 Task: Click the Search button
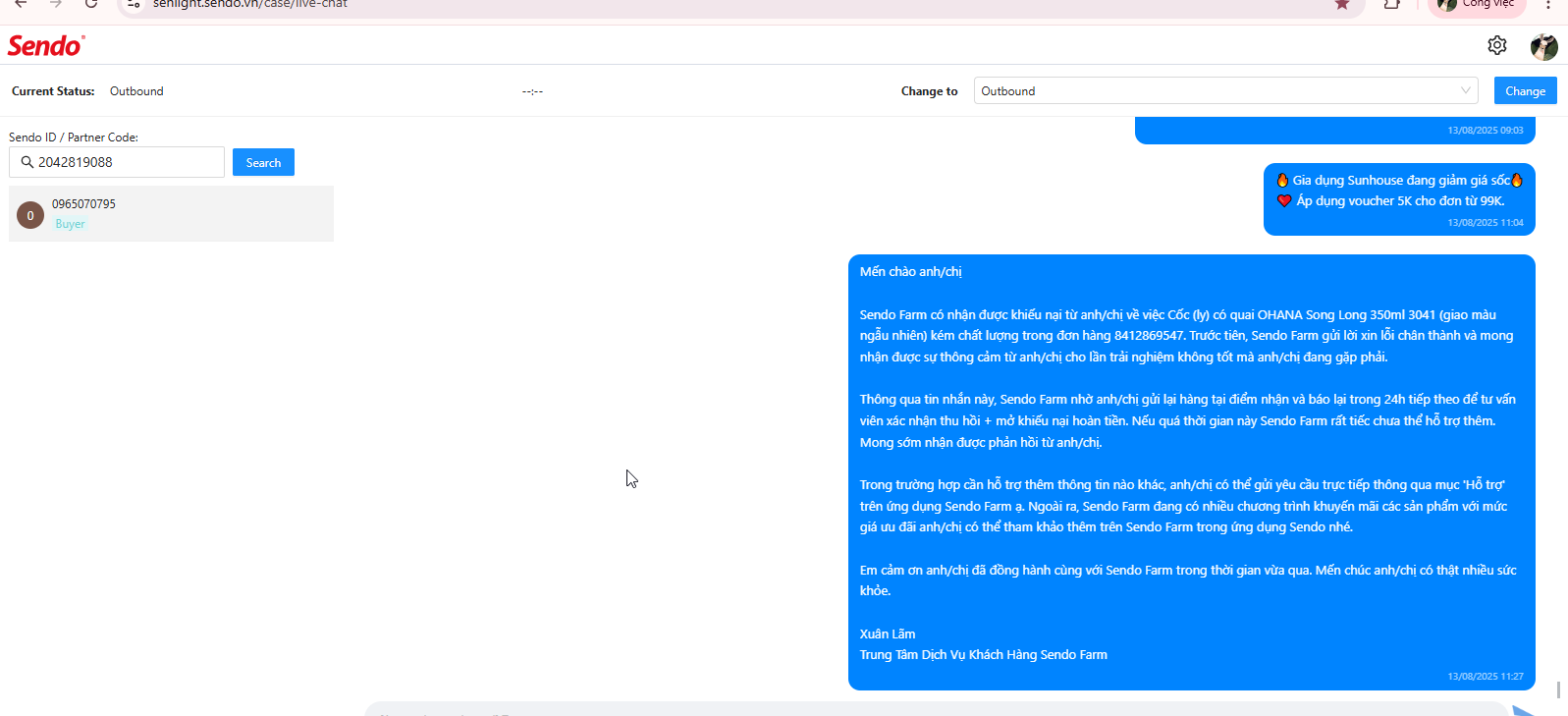pyautogui.click(x=263, y=162)
